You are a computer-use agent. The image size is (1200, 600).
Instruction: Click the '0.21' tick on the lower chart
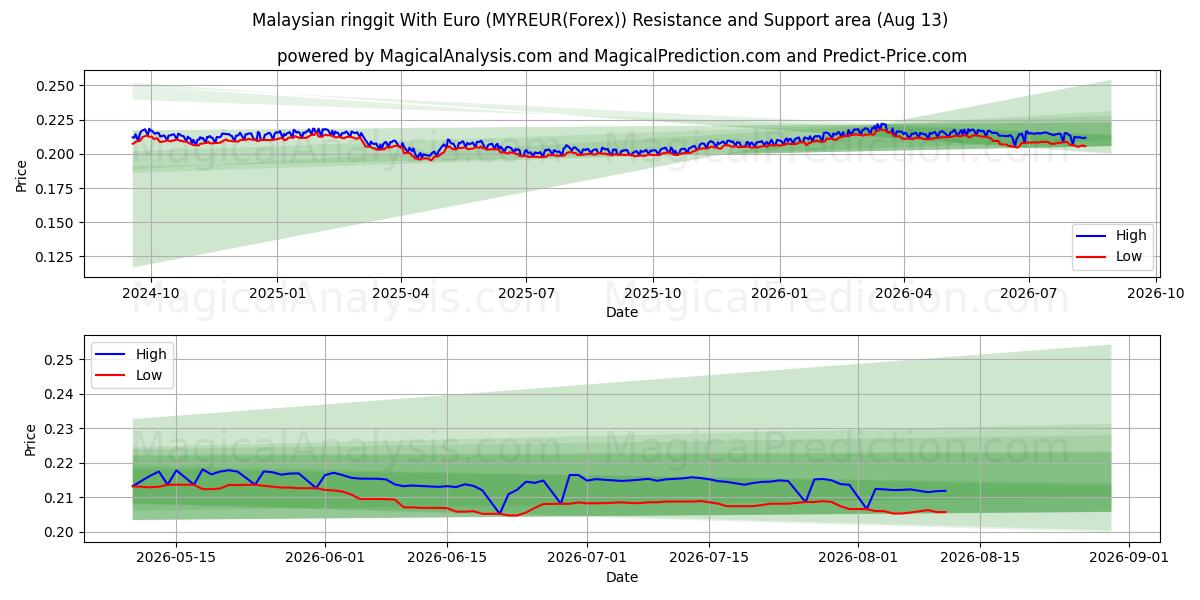coord(61,498)
